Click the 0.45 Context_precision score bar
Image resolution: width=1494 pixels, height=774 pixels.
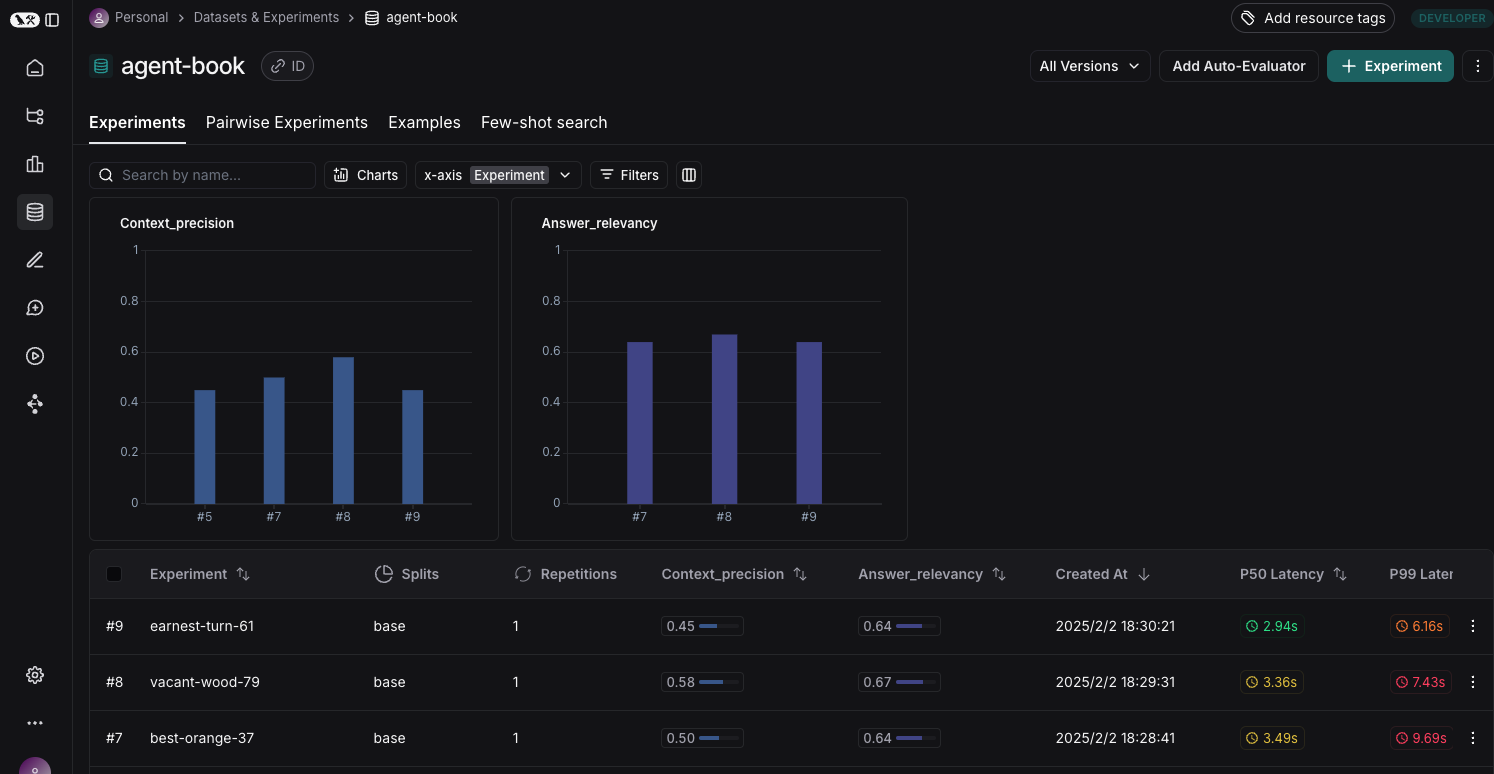point(702,626)
